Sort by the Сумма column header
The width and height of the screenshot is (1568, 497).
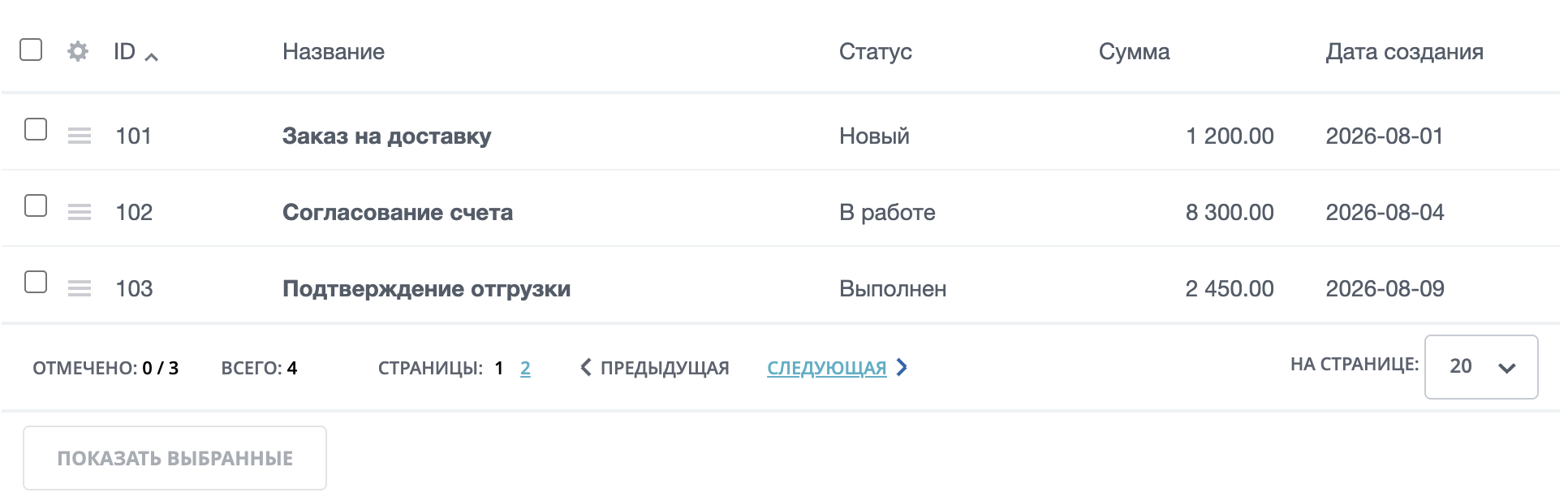point(1135,52)
